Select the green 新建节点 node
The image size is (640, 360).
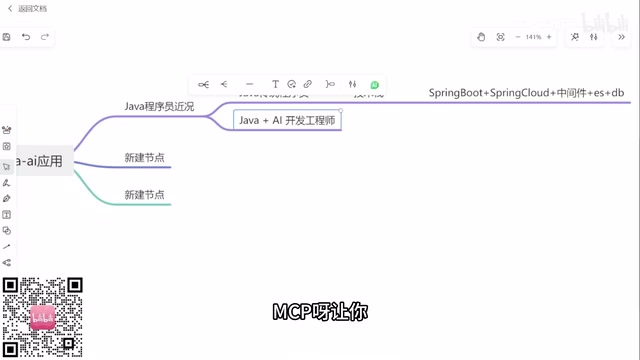pyautogui.click(x=144, y=195)
